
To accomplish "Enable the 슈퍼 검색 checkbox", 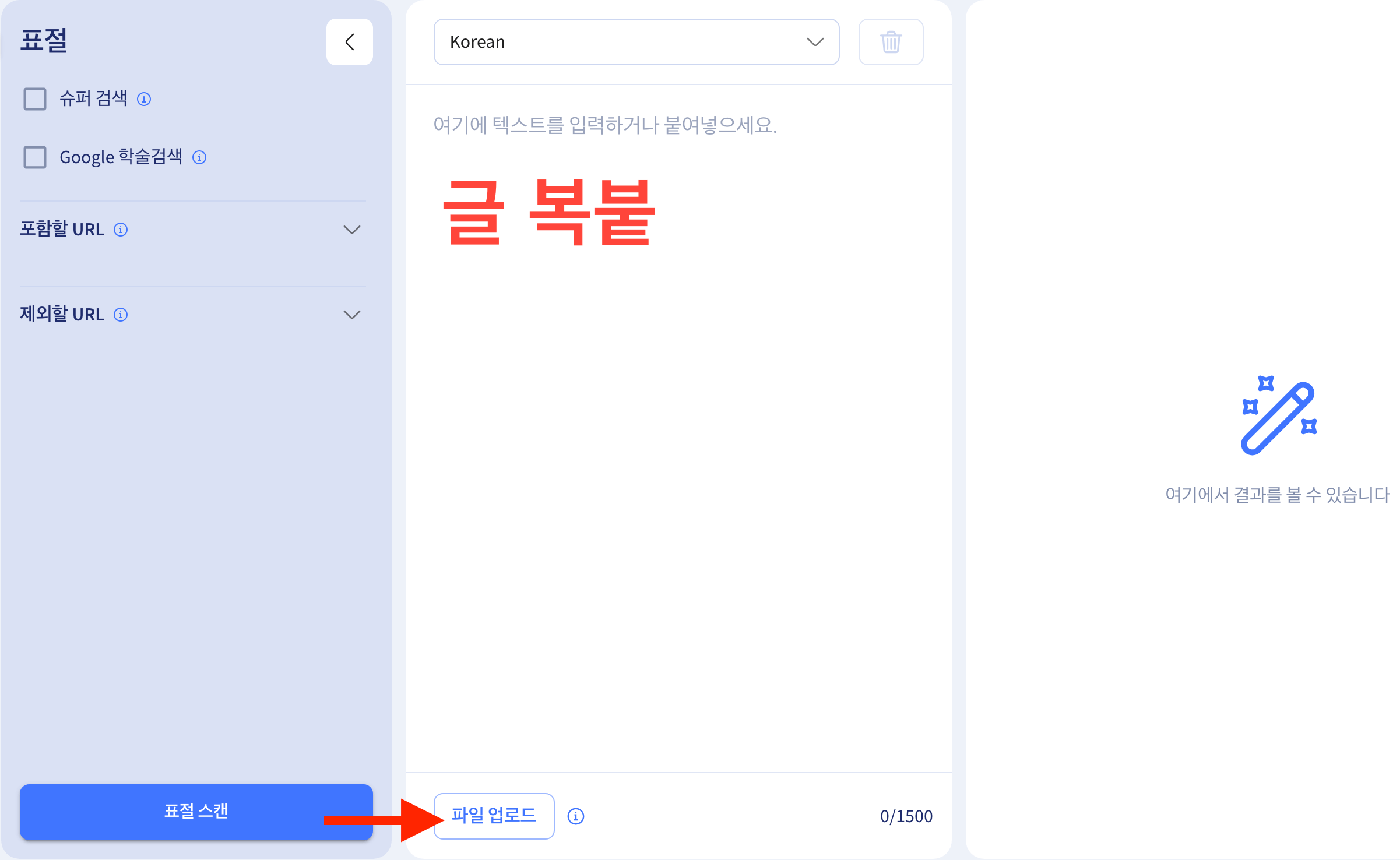I will pos(34,99).
